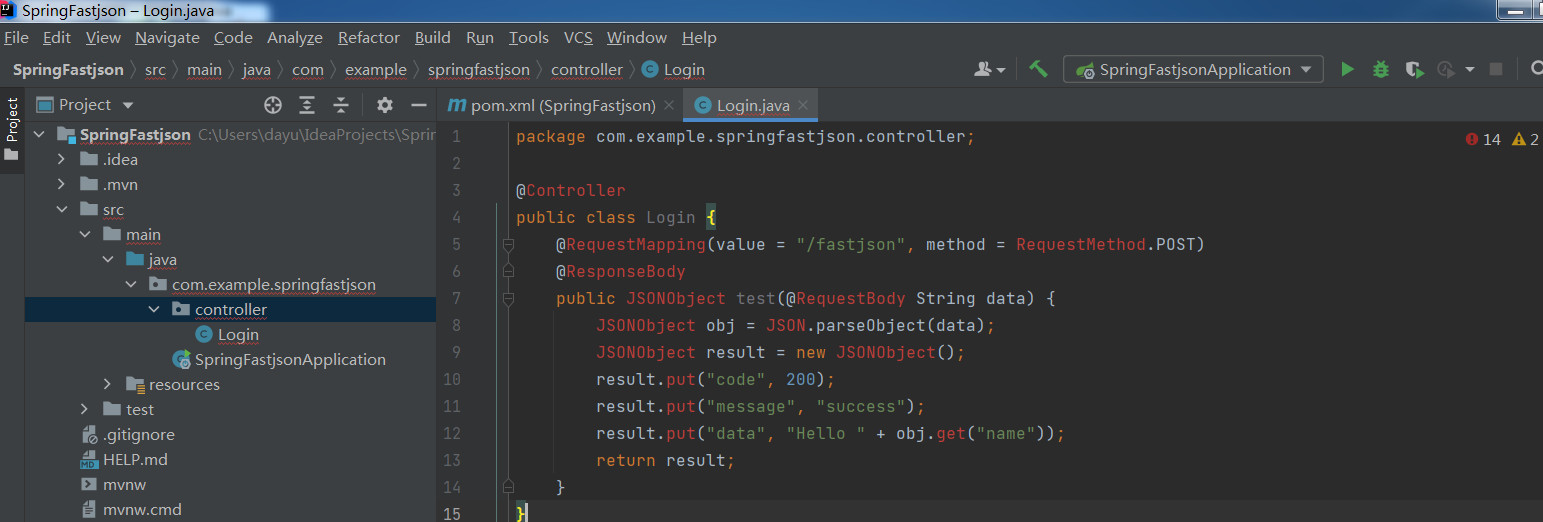Click the grey Stop square icon

tap(1496, 69)
